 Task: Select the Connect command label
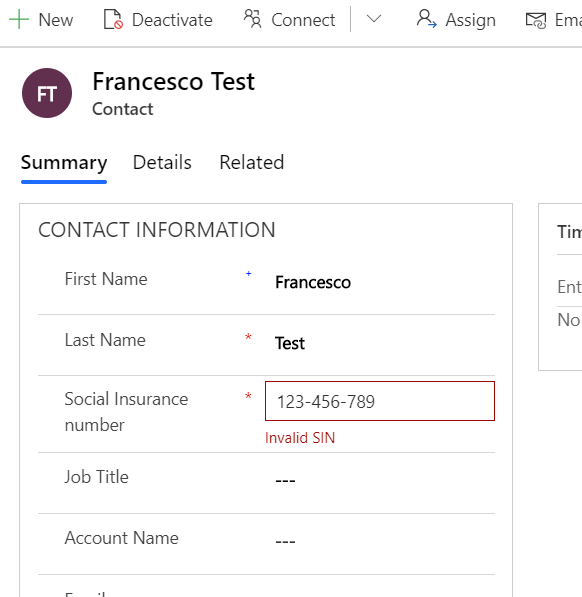click(x=303, y=20)
